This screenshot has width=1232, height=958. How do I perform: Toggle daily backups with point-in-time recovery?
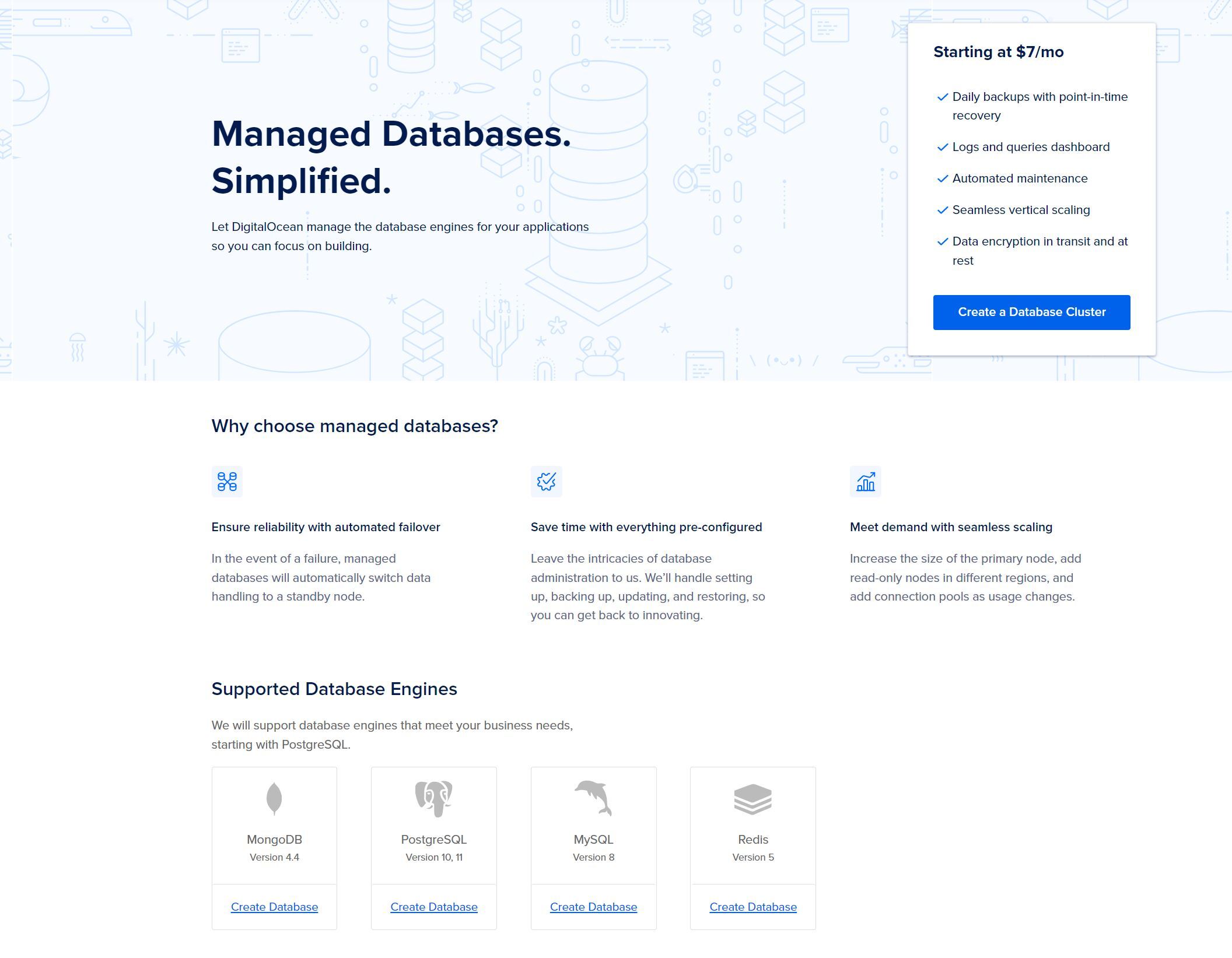click(x=941, y=97)
